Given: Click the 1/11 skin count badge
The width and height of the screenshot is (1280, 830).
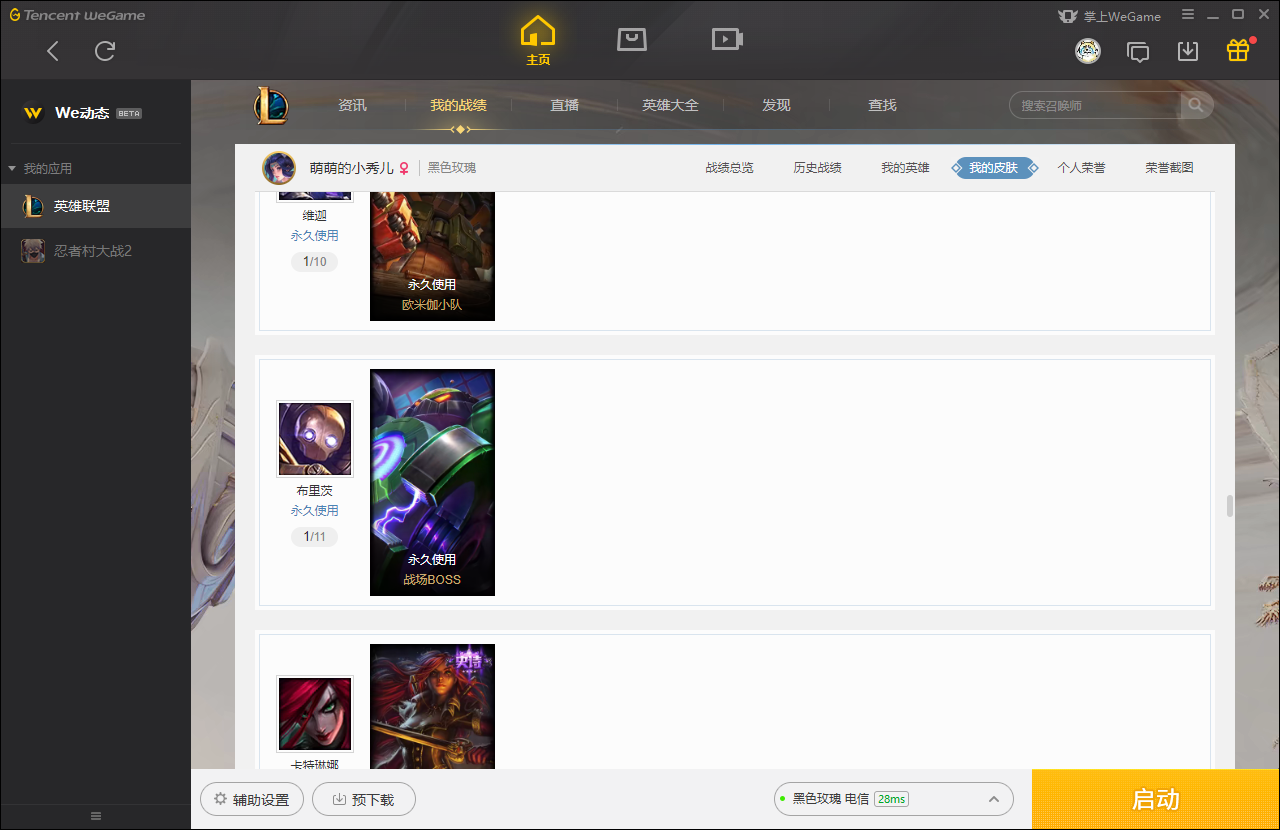Looking at the screenshot, I should [315, 537].
